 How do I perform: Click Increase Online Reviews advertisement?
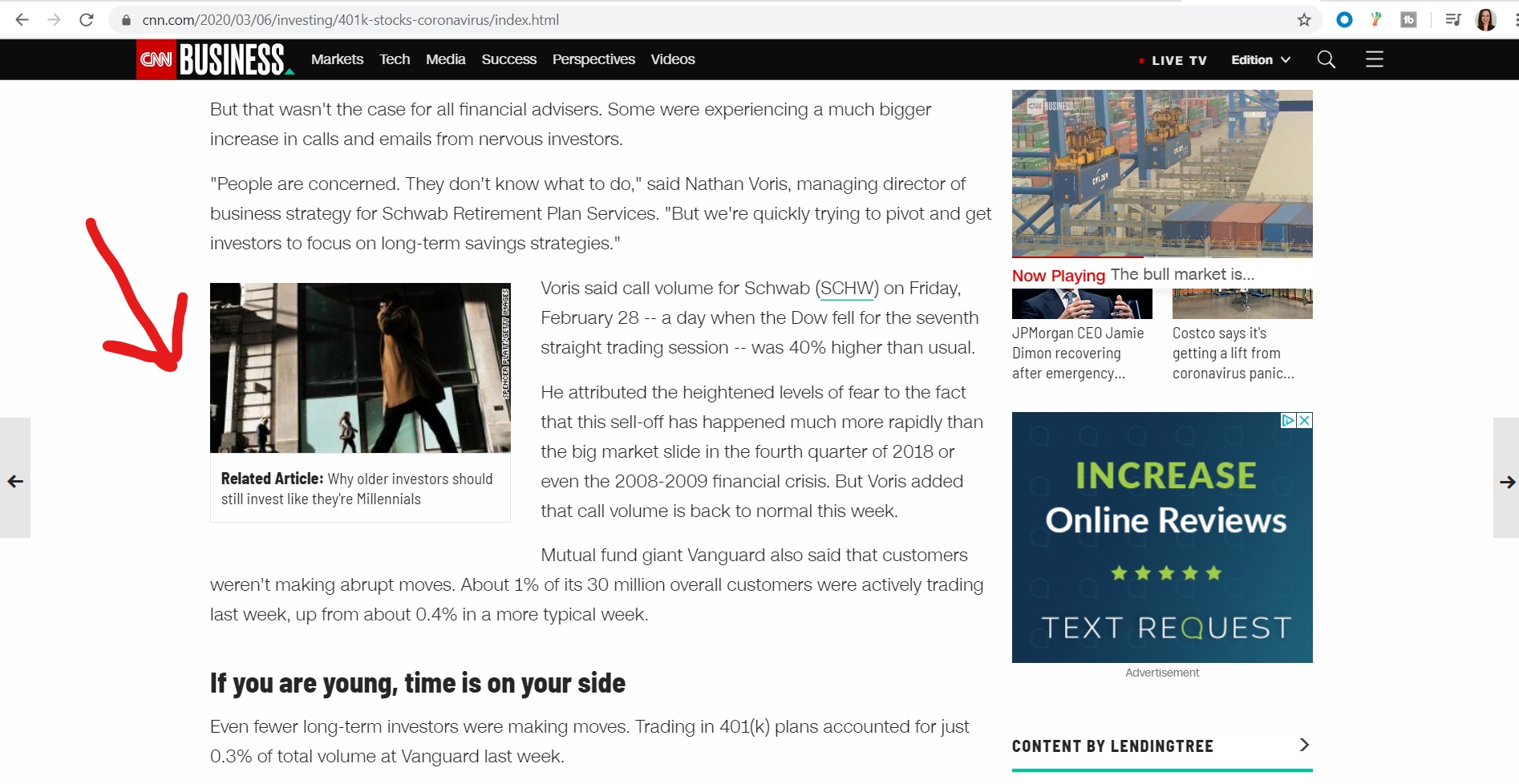pyautogui.click(x=1162, y=537)
